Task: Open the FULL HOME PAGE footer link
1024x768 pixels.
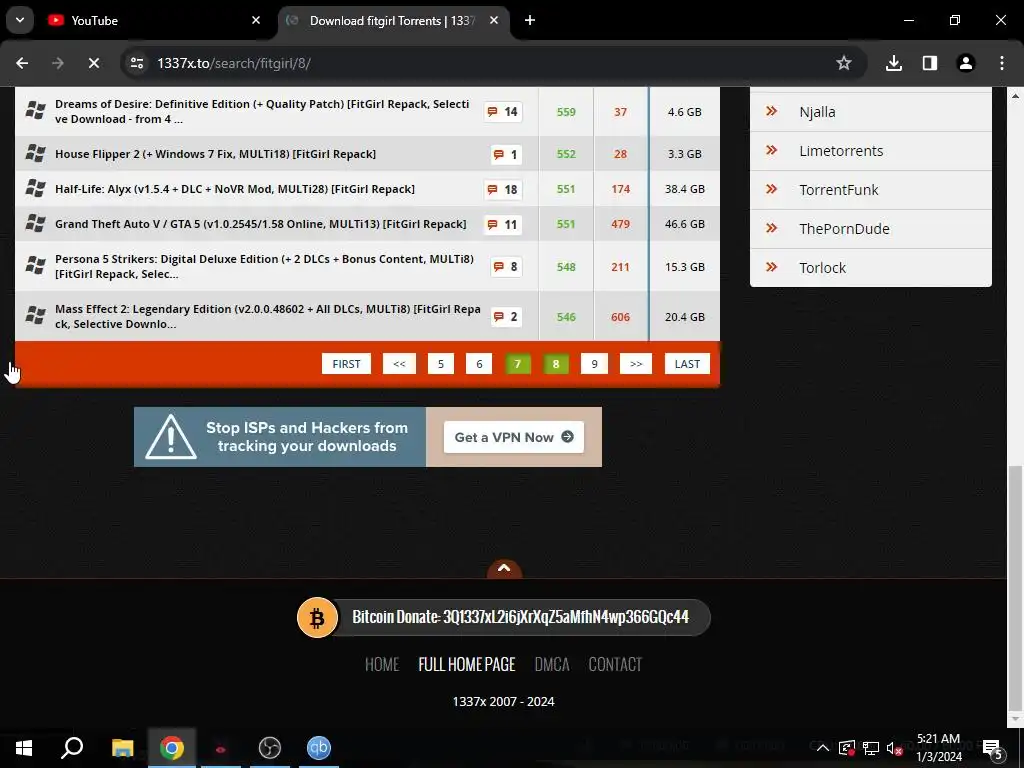Action: pos(467,664)
